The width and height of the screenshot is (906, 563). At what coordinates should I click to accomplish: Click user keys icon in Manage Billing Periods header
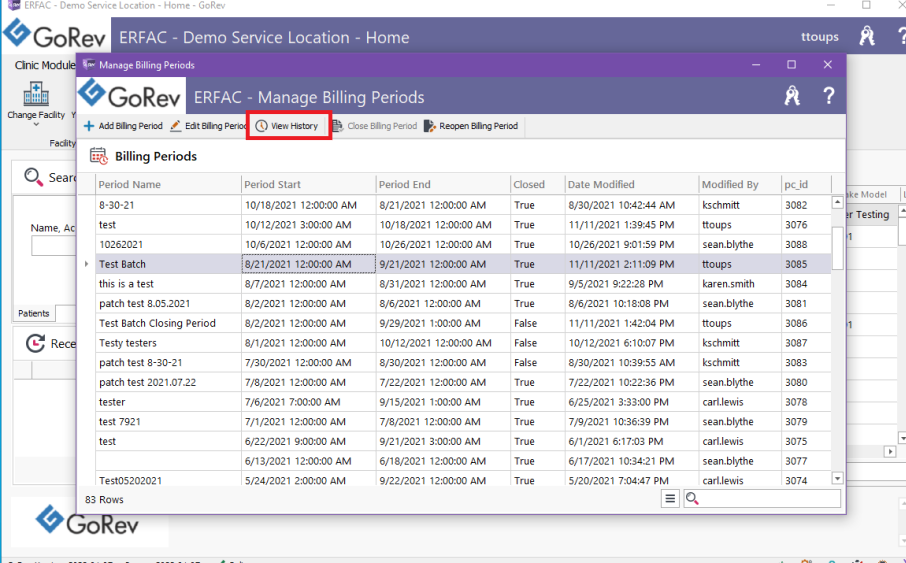click(792, 96)
